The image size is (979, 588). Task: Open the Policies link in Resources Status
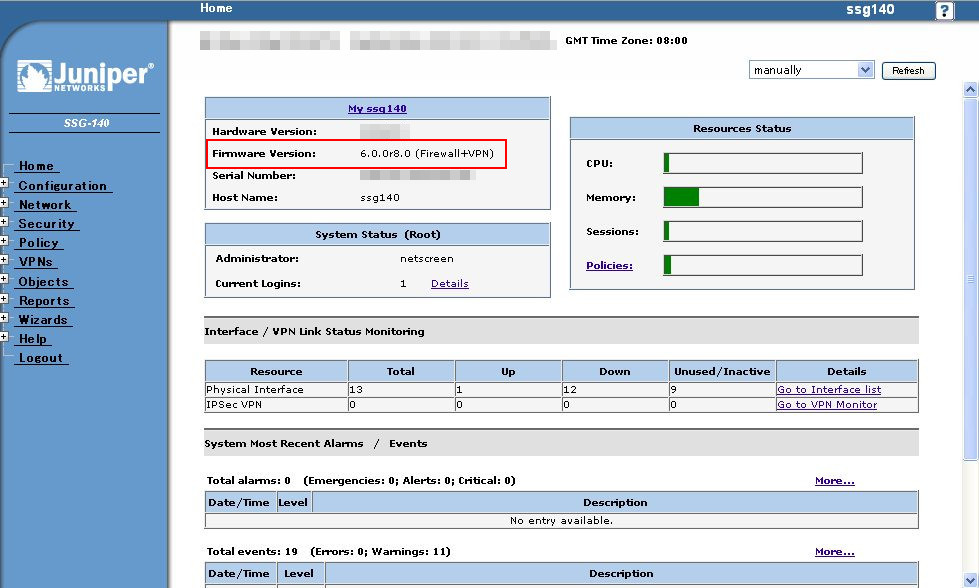pos(609,265)
